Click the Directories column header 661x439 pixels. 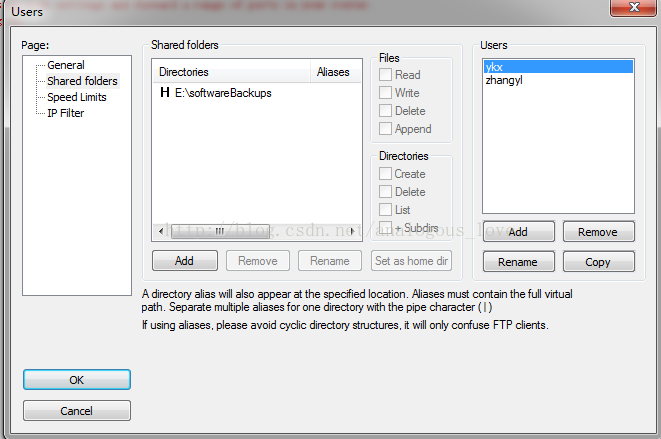click(231, 72)
